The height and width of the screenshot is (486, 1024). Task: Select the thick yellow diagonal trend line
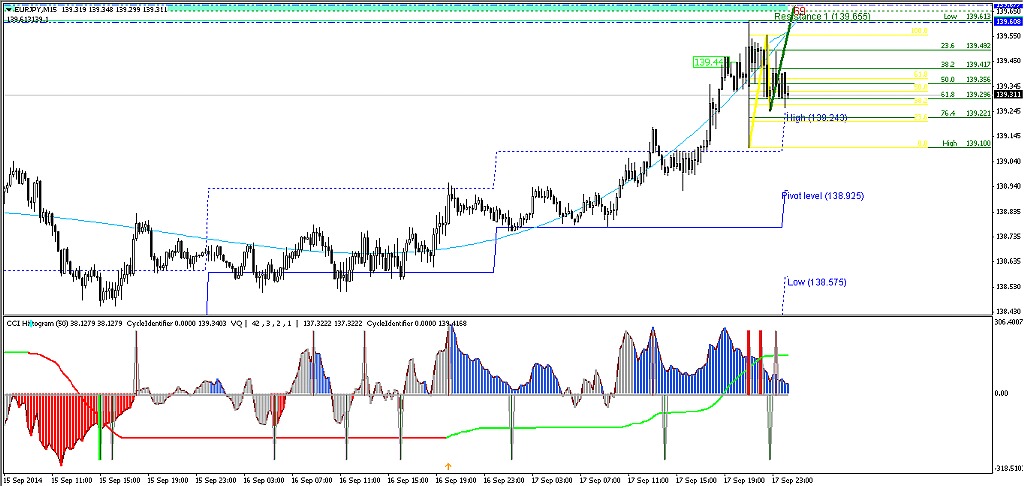click(758, 90)
